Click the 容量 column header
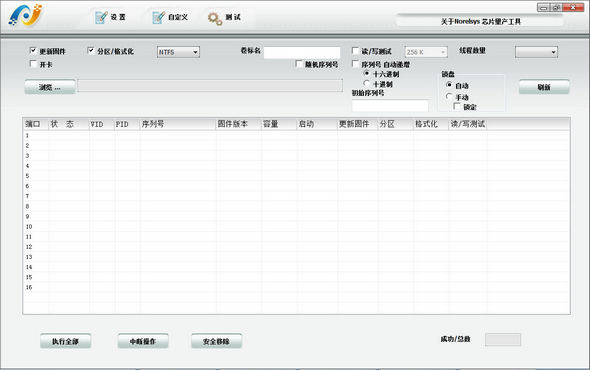Image resolution: width=590 pixels, height=370 pixels. coord(279,124)
